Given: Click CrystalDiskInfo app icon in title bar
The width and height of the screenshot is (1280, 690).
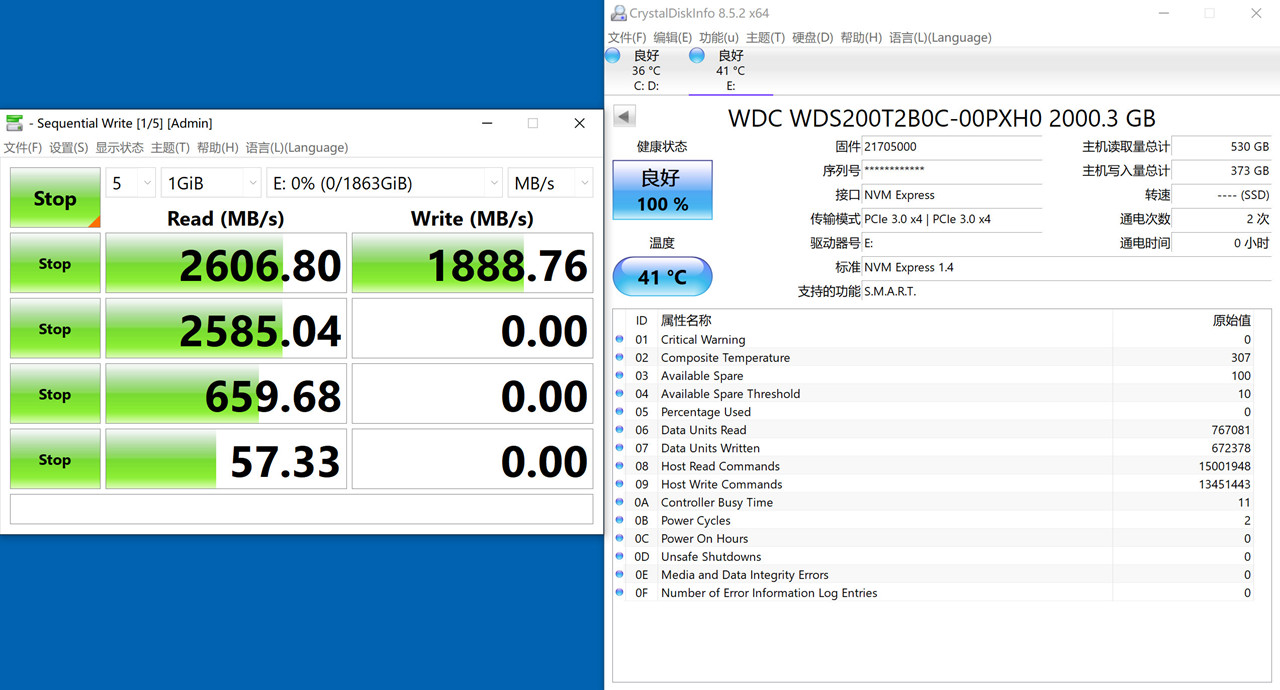Looking at the screenshot, I should (618, 13).
